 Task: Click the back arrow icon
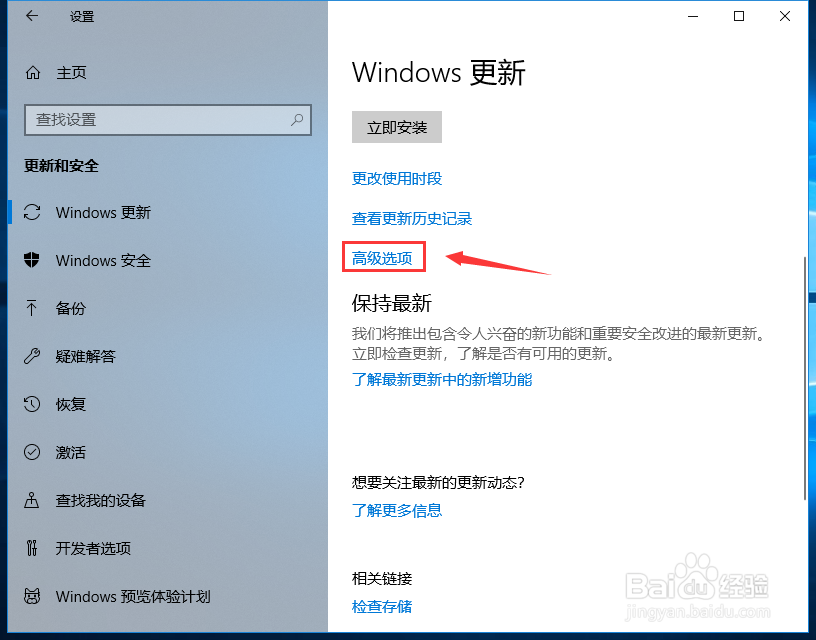click(x=32, y=16)
